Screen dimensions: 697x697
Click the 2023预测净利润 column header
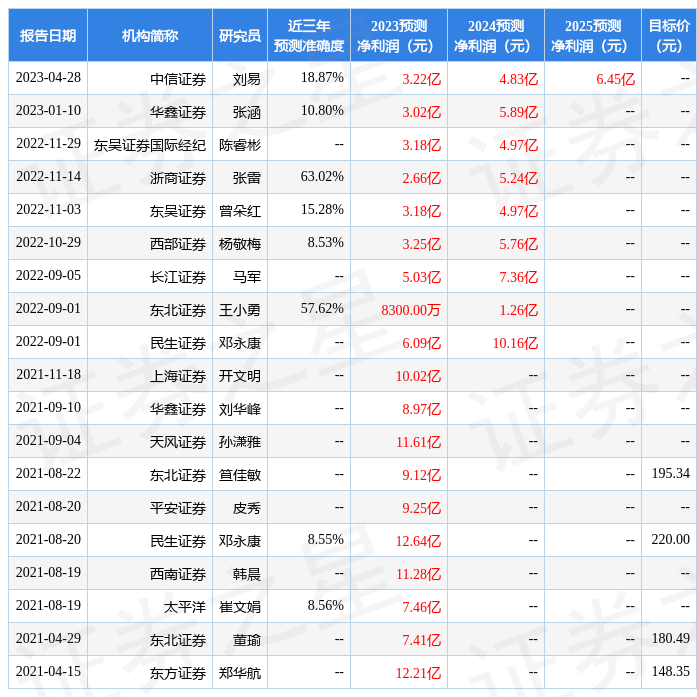point(399,35)
